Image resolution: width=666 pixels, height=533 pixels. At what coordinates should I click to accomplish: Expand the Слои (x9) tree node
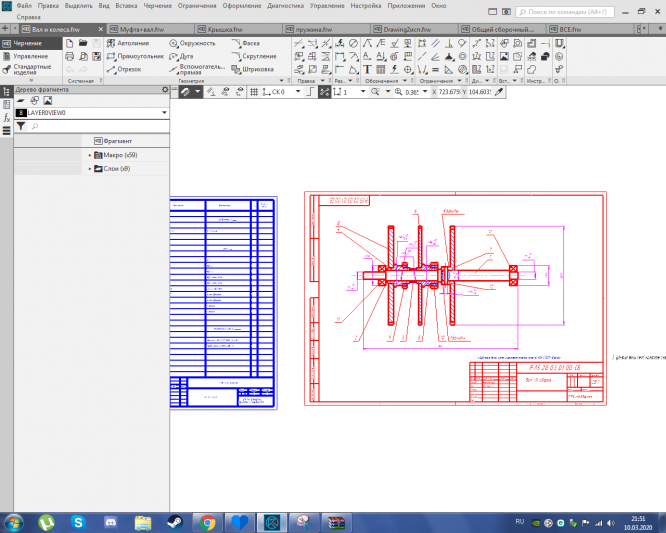click(90, 169)
